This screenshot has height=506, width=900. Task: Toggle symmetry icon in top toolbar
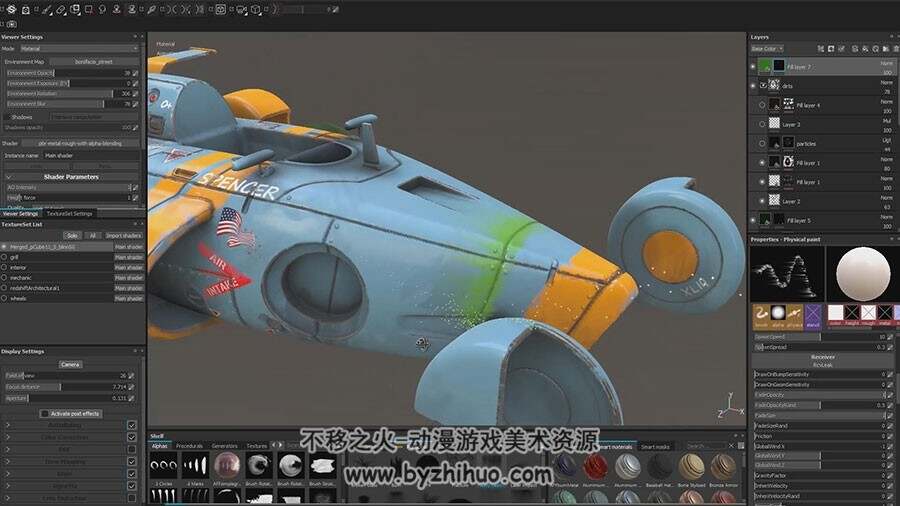(x=173, y=9)
